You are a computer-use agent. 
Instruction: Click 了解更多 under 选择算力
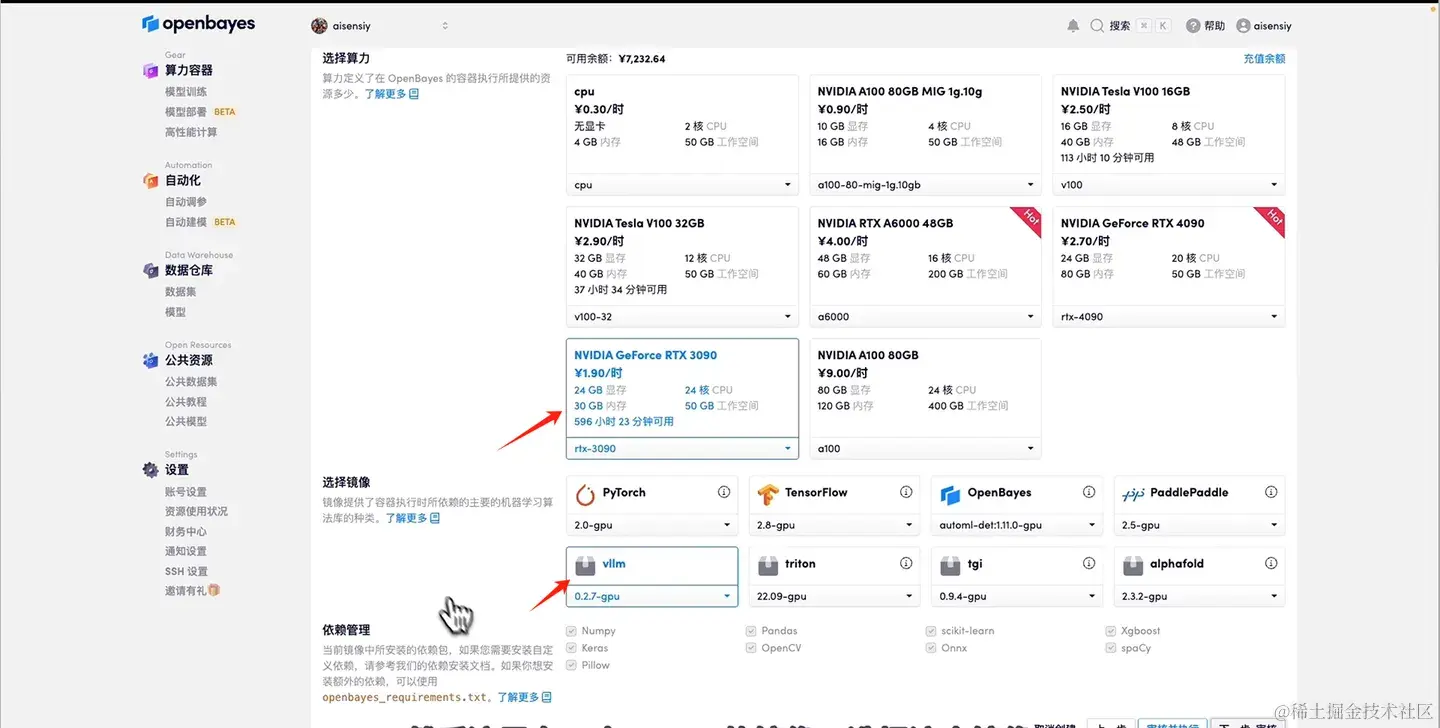(x=391, y=94)
